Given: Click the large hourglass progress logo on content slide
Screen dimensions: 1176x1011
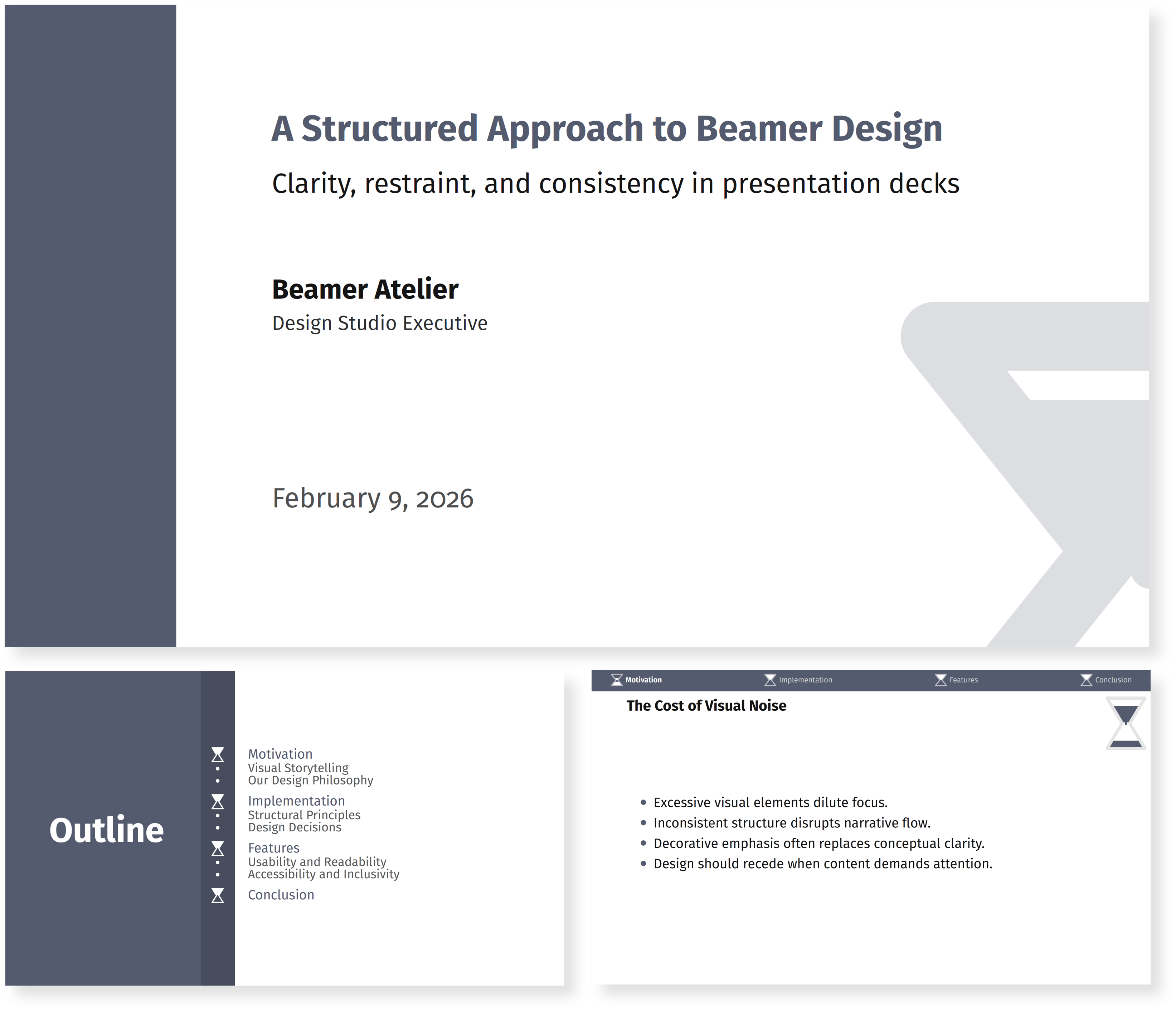Looking at the screenshot, I should coord(1126,724).
